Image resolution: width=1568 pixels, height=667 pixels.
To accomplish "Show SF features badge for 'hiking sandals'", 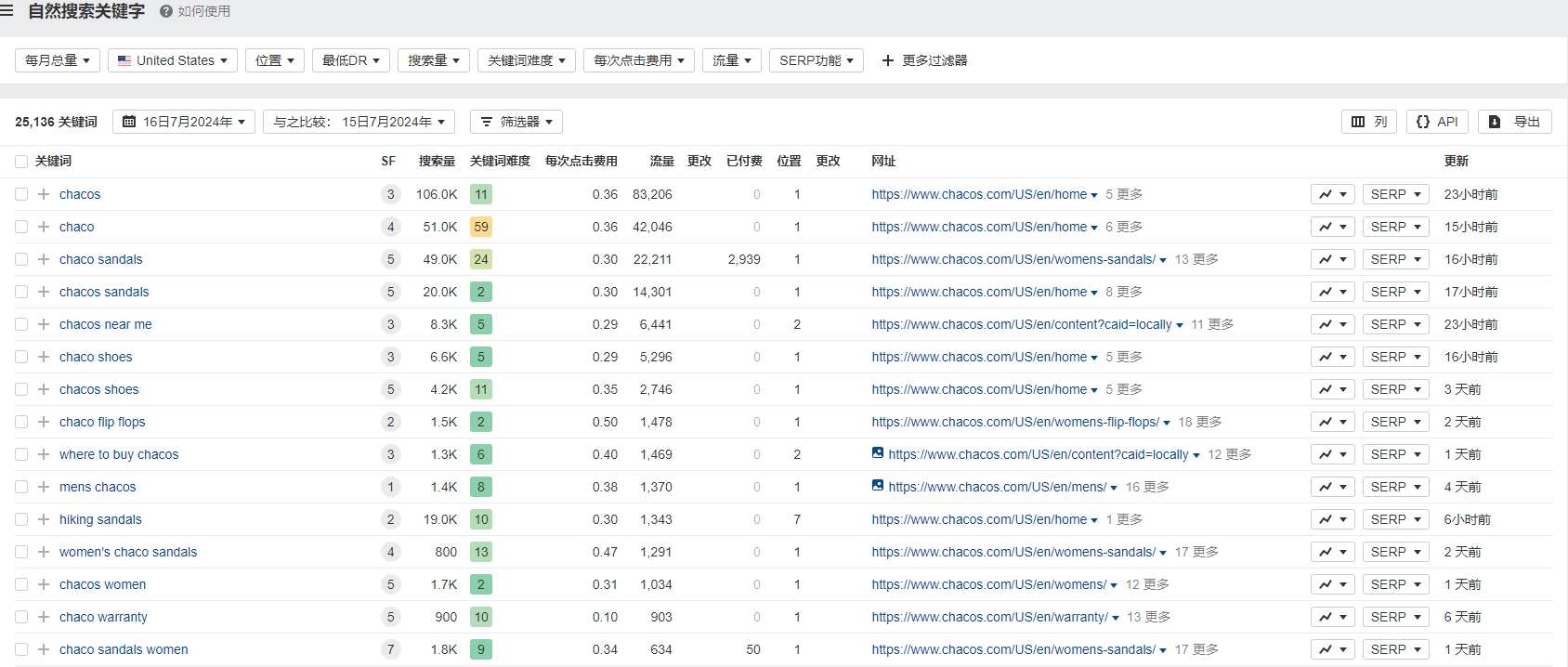I will pos(390,519).
